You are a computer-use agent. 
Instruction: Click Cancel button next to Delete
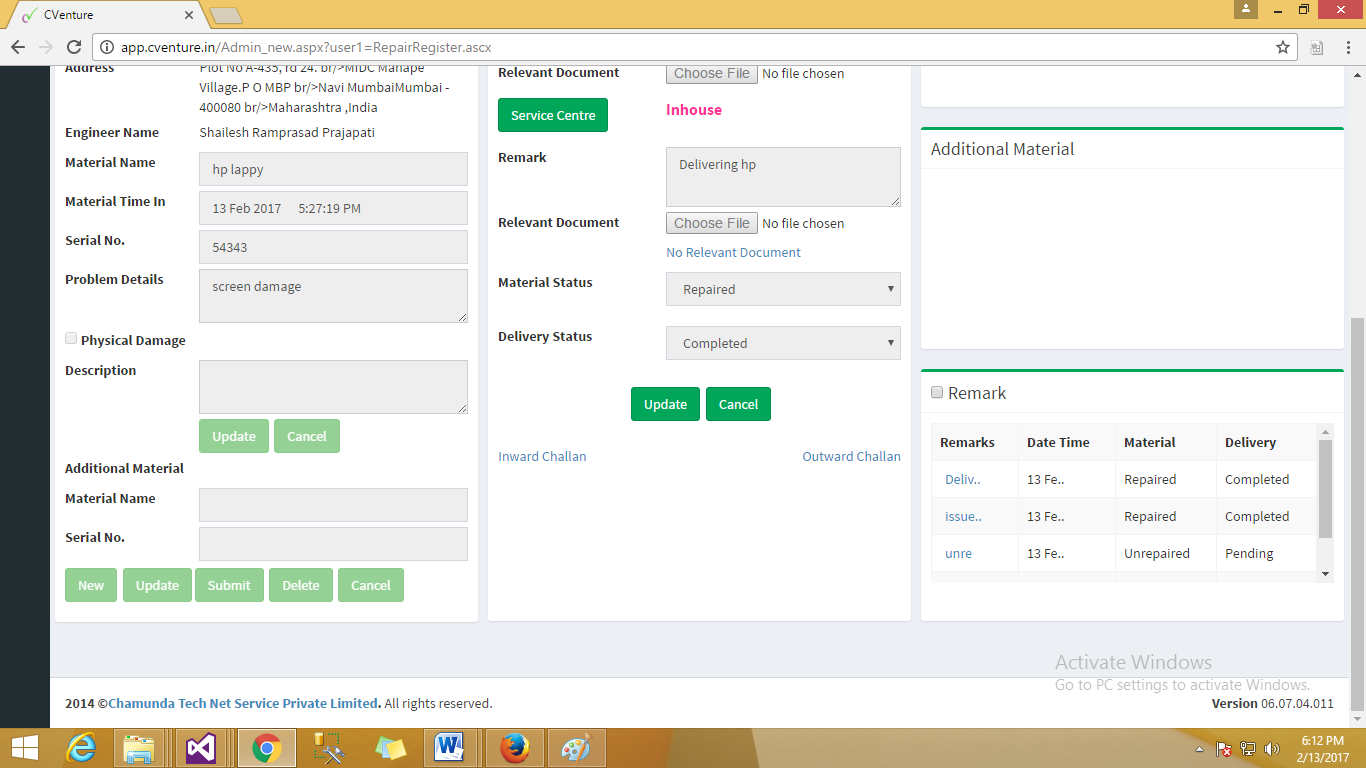(371, 585)
